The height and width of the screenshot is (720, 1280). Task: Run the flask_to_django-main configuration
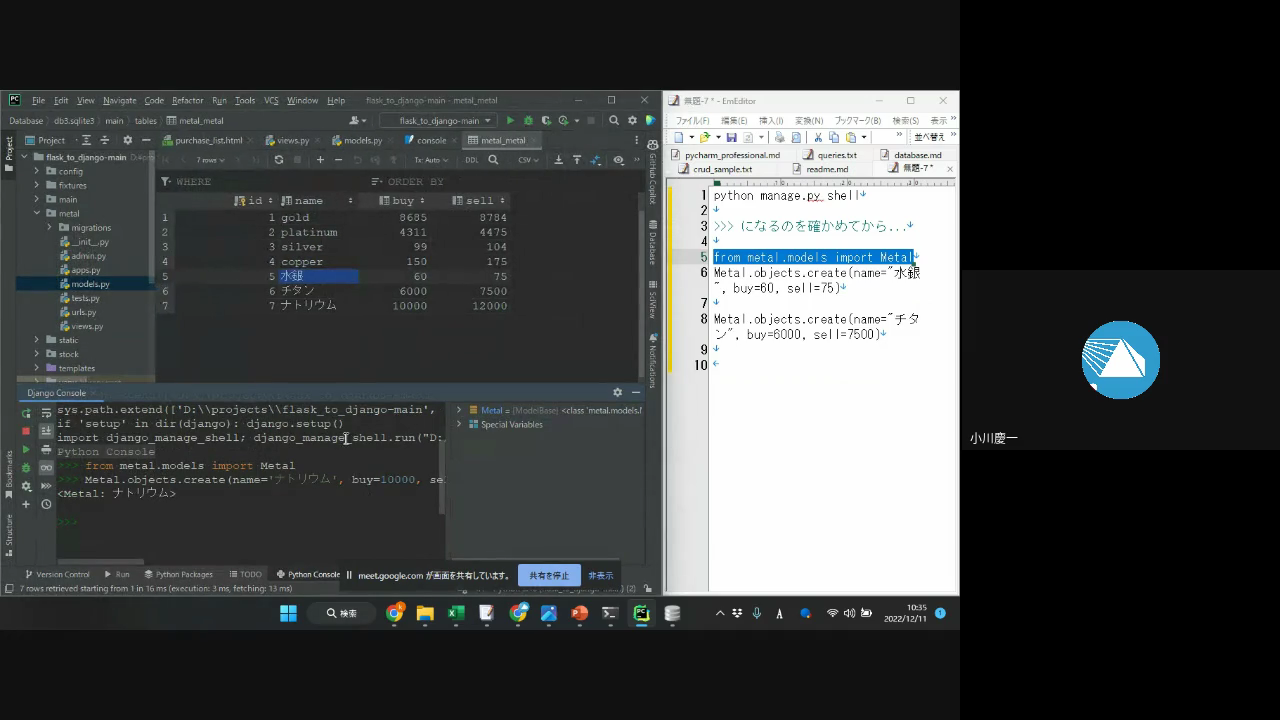pyautogui.click(x=510, y=120)
